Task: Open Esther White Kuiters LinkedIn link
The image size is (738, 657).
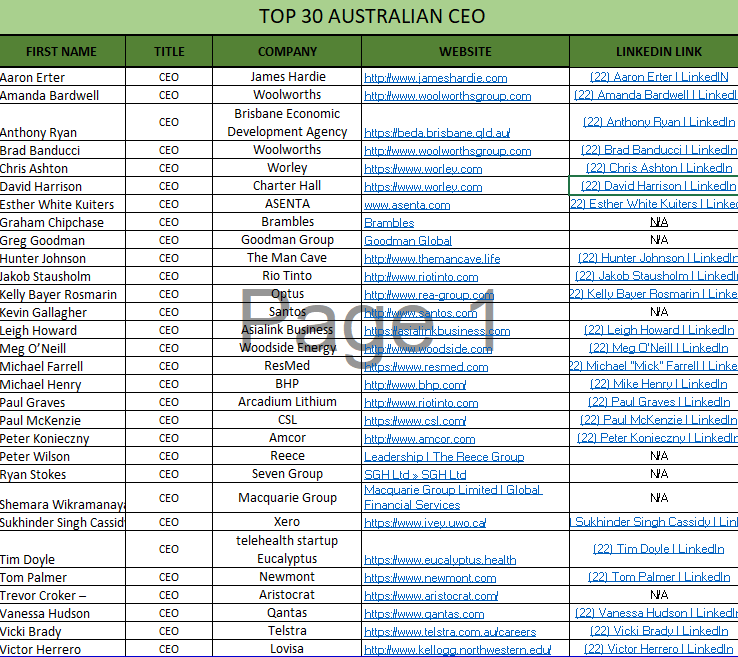Action: [x=654, y=204]
